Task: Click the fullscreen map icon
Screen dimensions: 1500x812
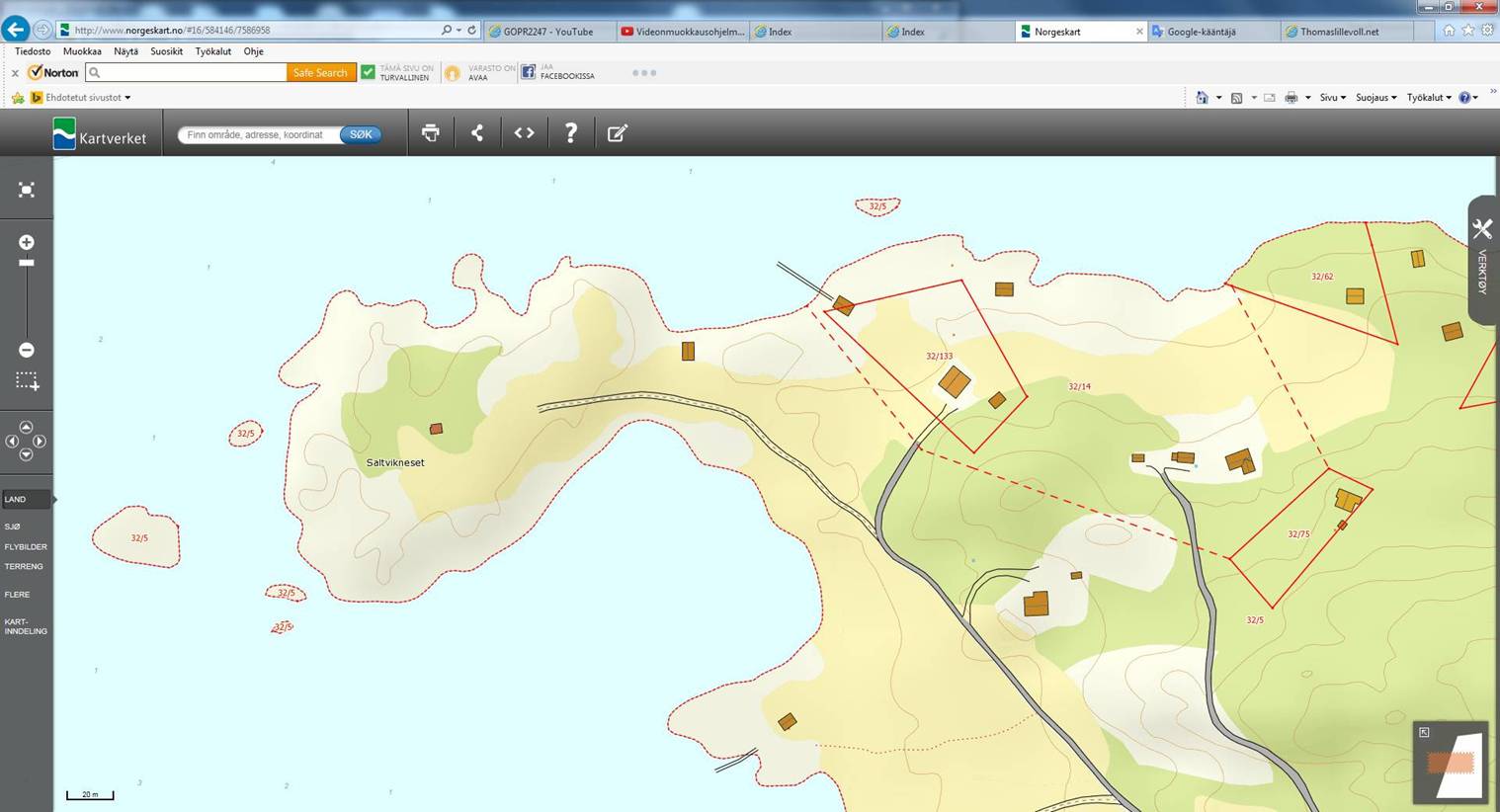Action: (x=27, y=190)
